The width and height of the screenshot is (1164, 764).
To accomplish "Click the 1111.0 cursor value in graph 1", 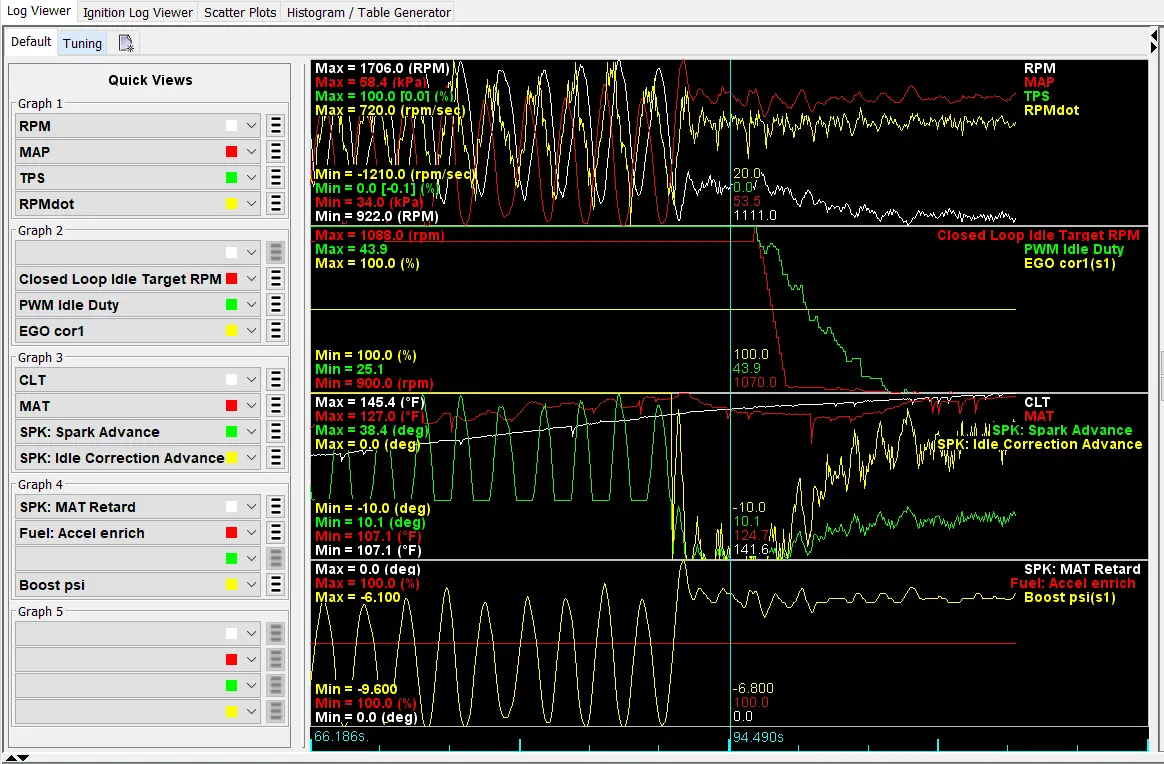I will (x=754, y=215).
